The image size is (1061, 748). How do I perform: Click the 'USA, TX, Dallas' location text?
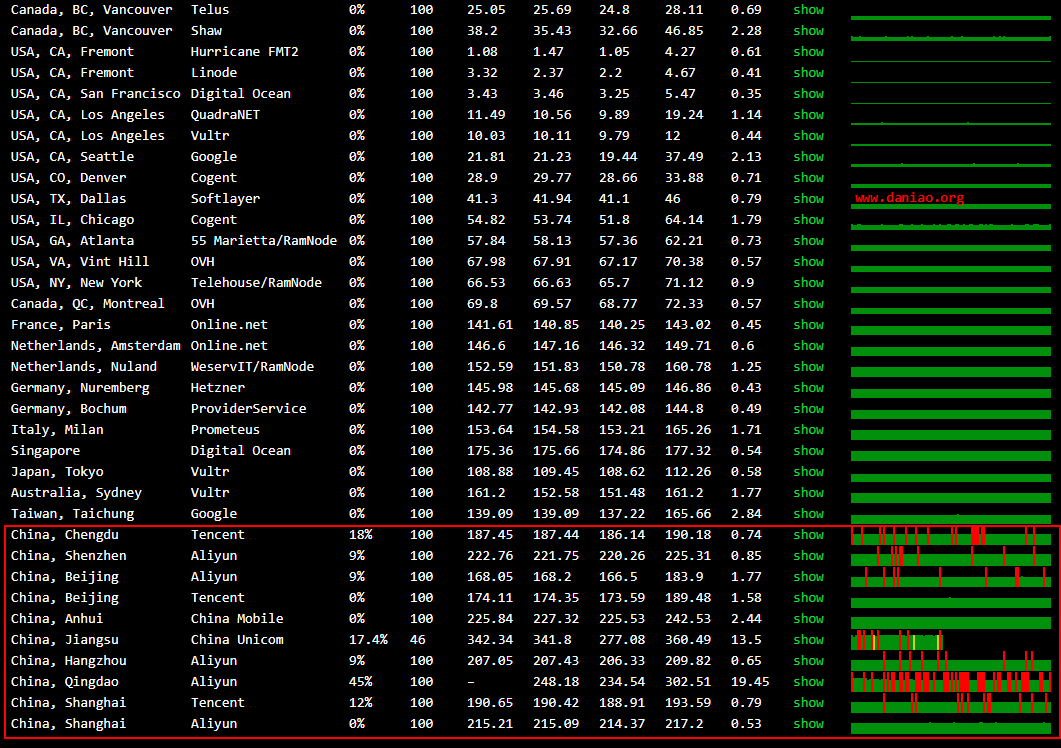(x=68, y=199)
